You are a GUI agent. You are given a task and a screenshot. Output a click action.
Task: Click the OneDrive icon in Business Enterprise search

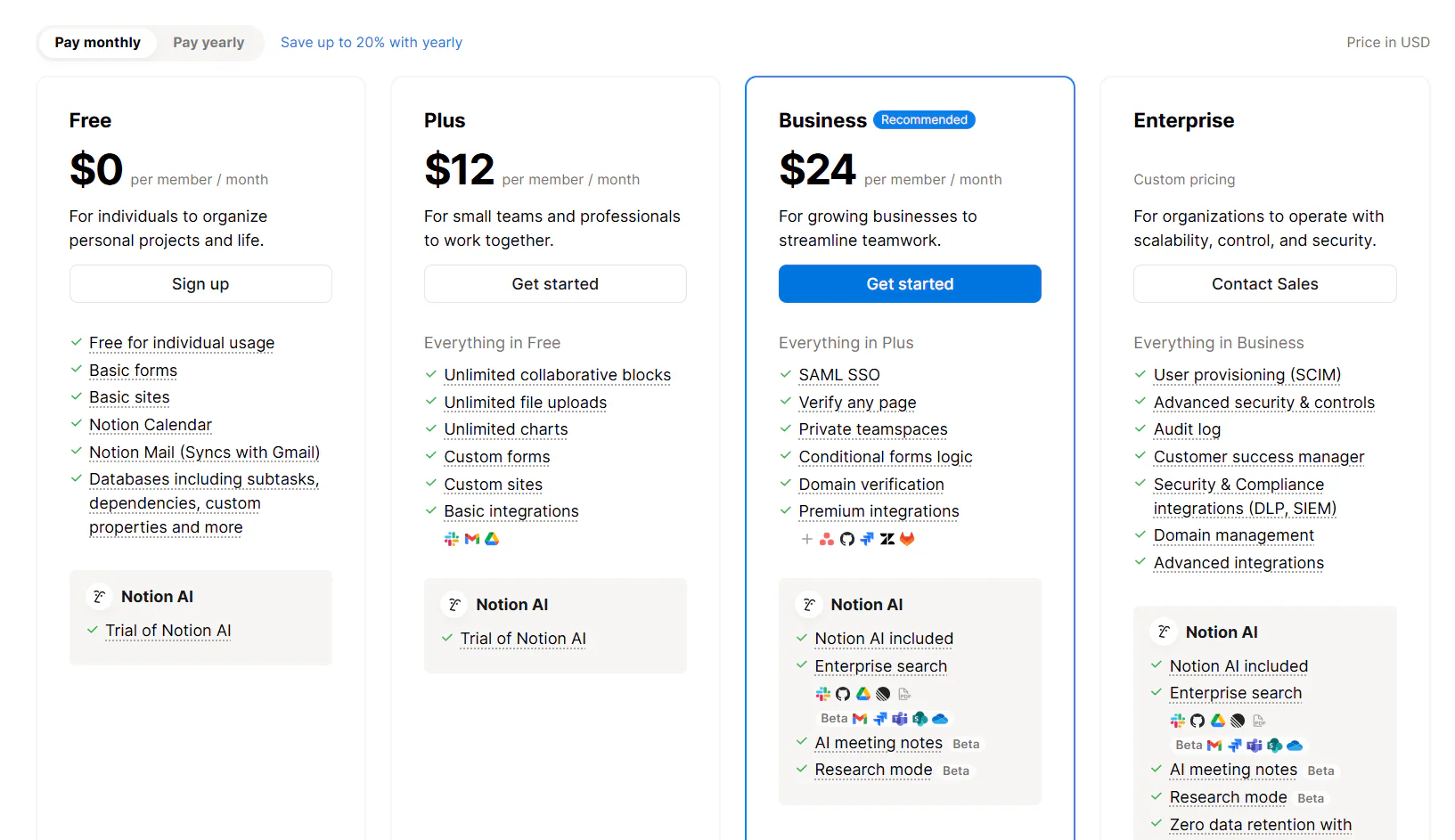[x=940, y=719]
